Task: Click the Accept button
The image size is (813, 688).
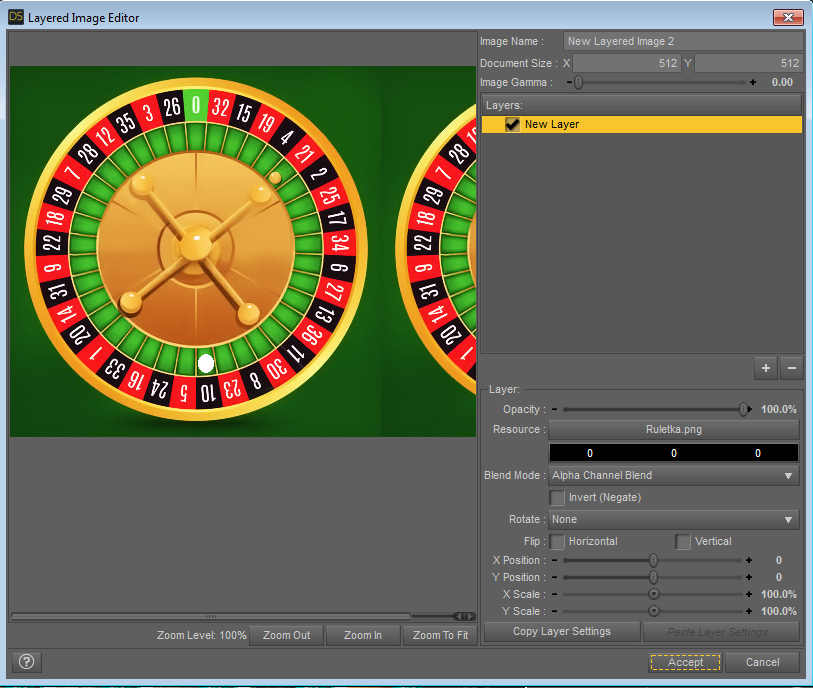Action: pos(685,662)
